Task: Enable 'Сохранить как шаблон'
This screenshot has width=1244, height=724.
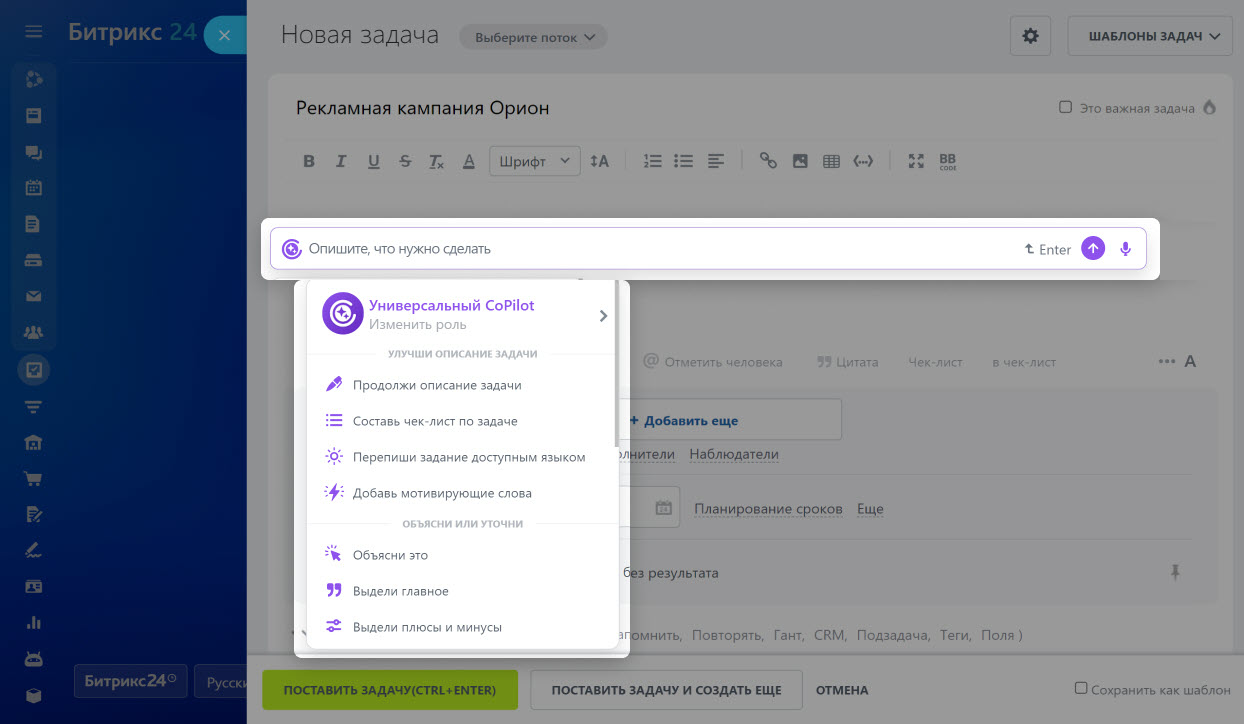Action: pyautogui.click(x=1081, y=687)
